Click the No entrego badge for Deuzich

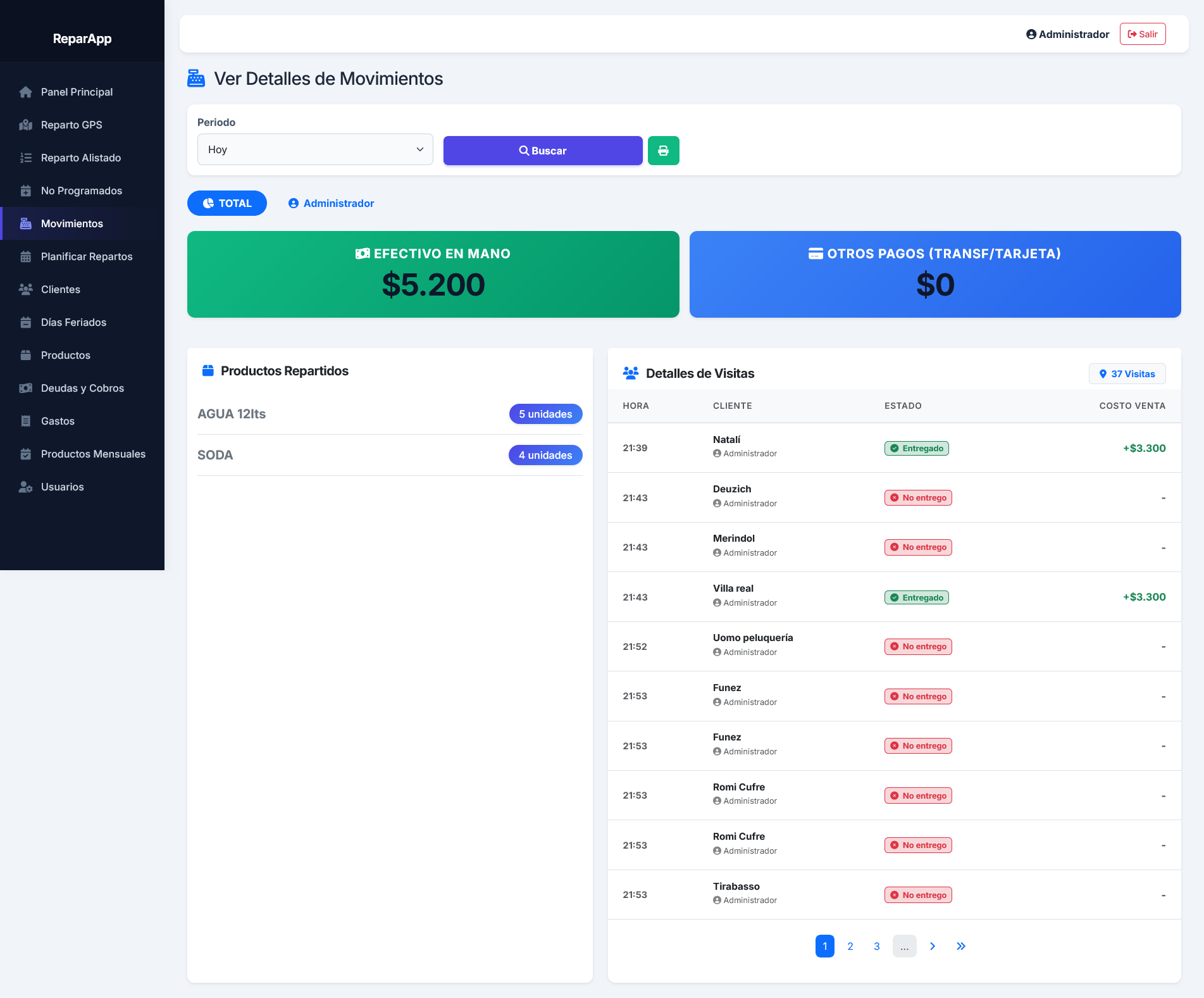(918, 497)
